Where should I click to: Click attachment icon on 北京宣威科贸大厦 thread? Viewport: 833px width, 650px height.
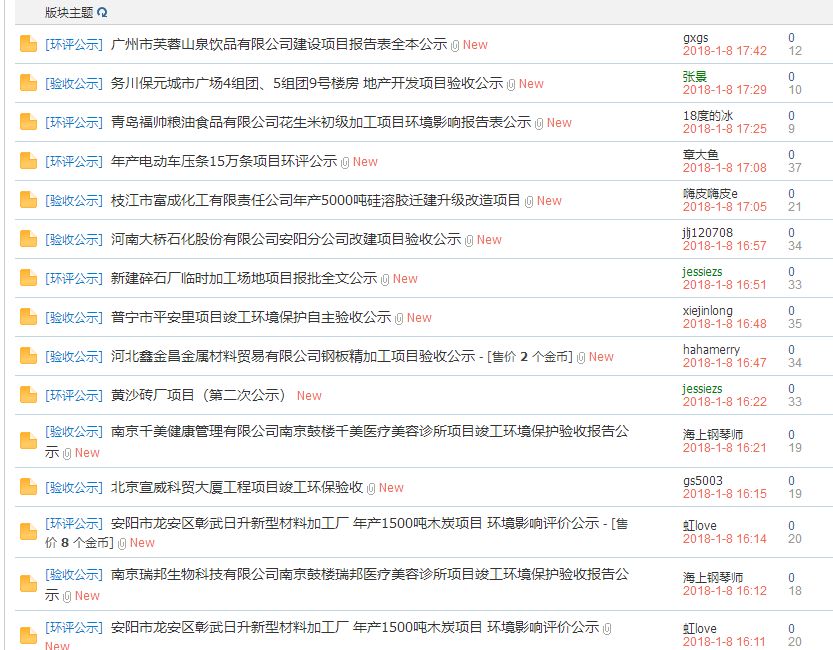(x=371, y=489)
